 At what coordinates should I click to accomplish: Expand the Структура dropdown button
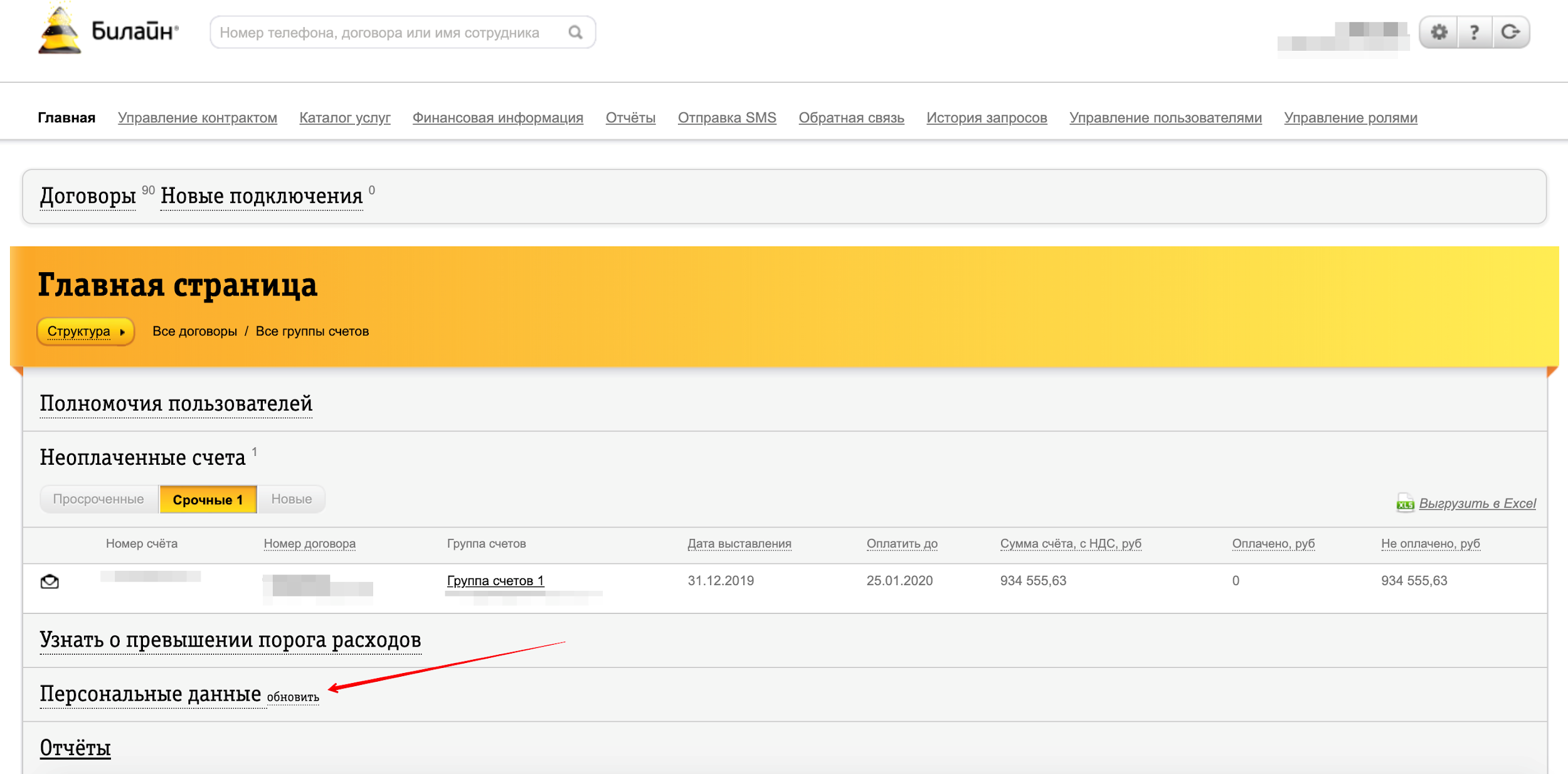[x=85, y=331]
